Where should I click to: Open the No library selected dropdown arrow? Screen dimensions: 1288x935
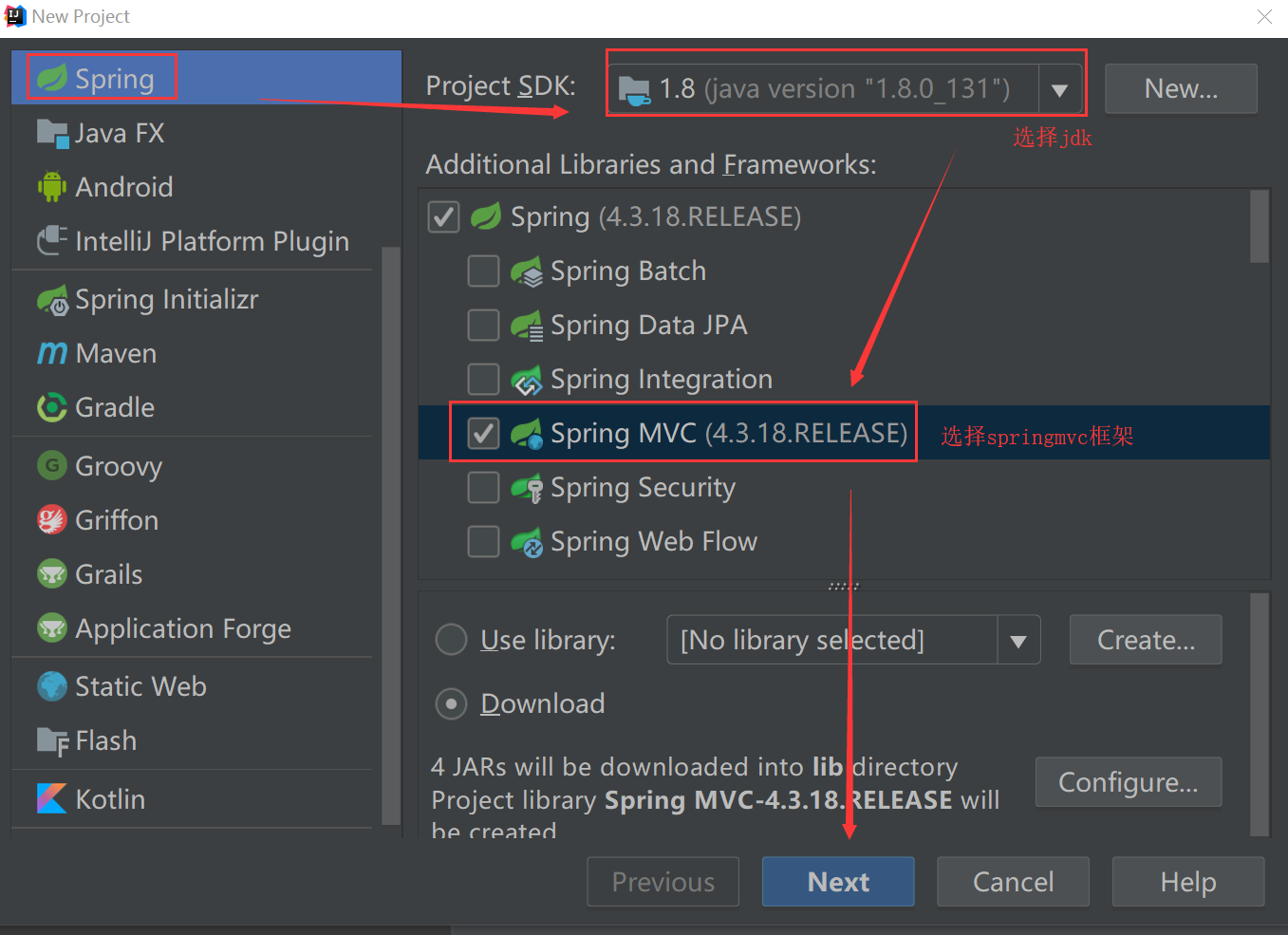(x=1018, y=641)
